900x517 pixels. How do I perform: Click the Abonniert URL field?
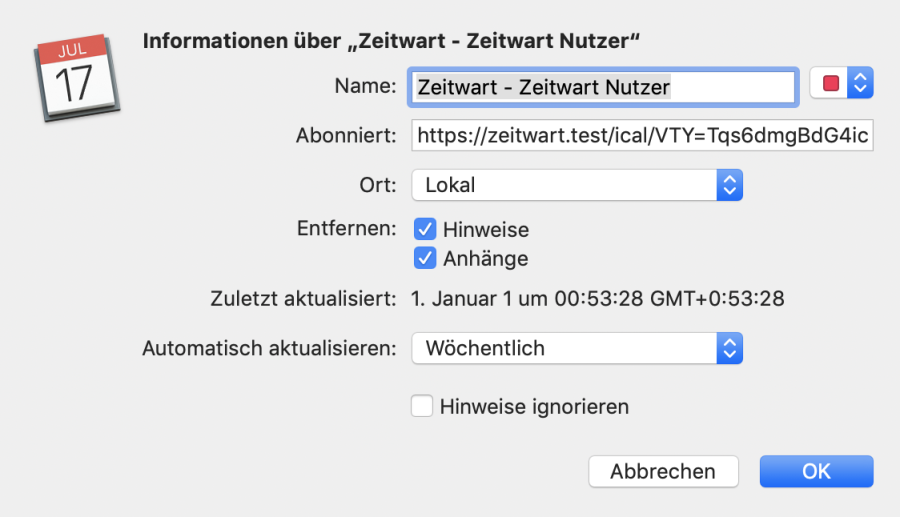click(x=642, y=136)
